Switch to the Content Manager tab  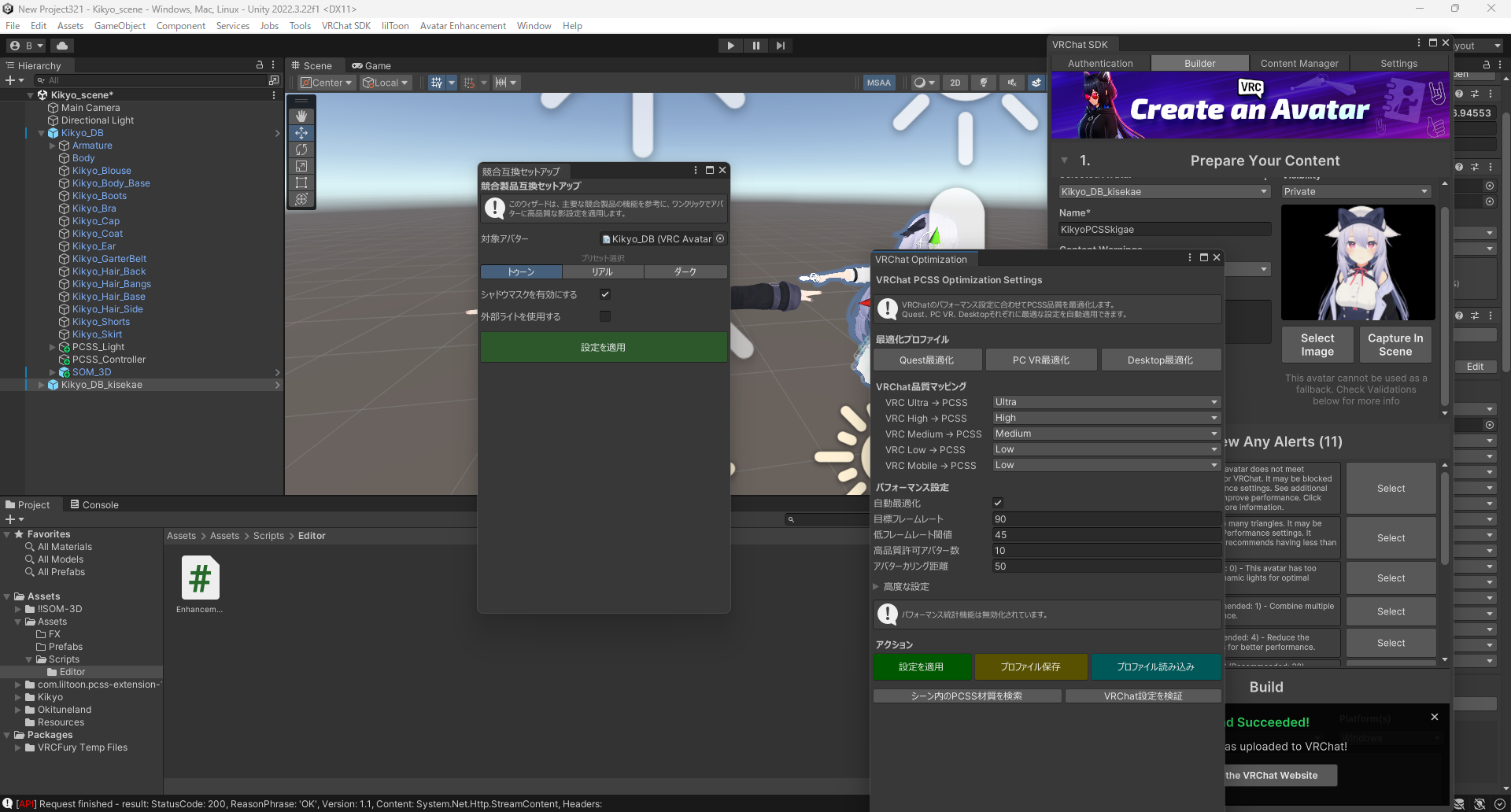pyautogui.click(x=1299, y=63)
